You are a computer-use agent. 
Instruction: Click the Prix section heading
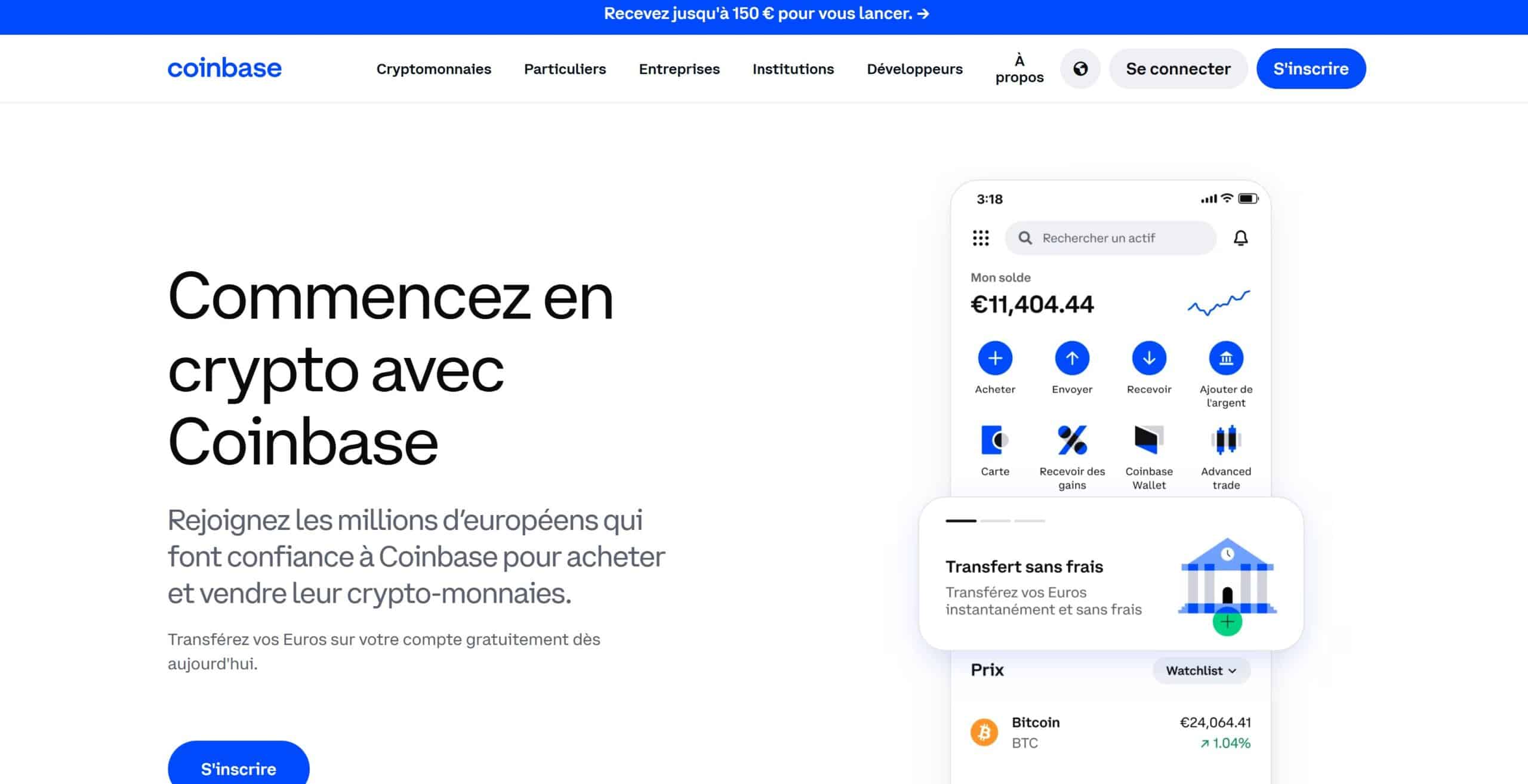987,670
